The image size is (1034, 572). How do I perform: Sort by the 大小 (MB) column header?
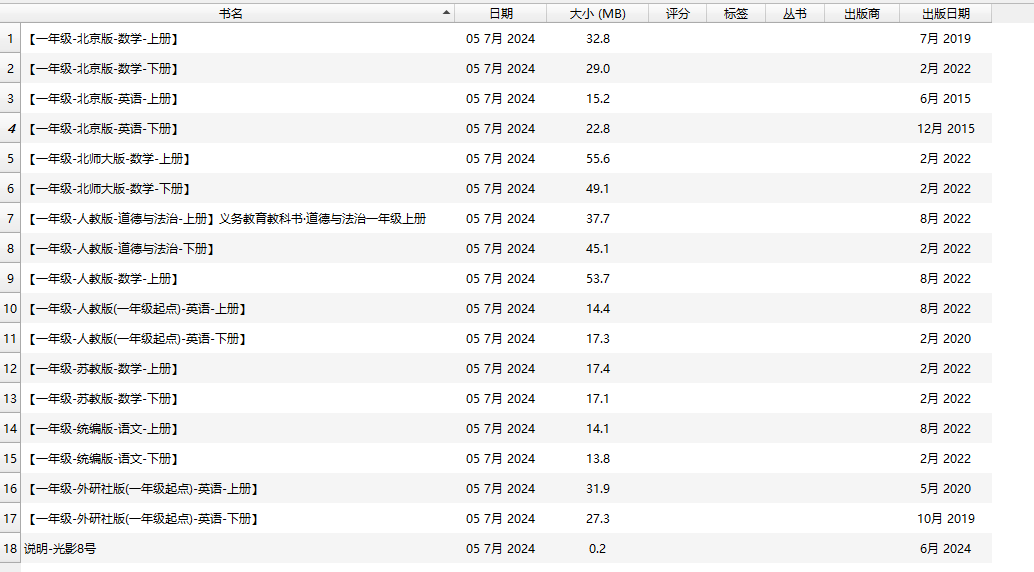[597, 13]
